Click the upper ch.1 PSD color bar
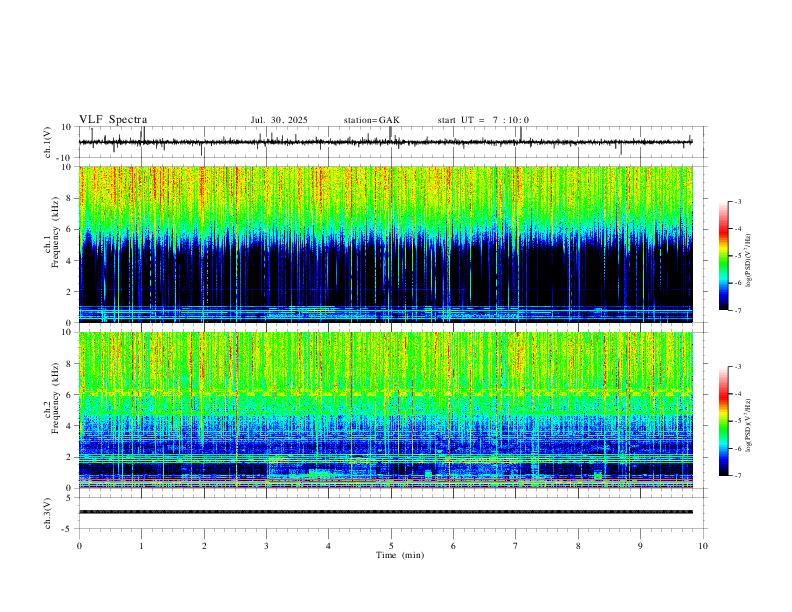The image size is (792, 612). pos(723,256)
